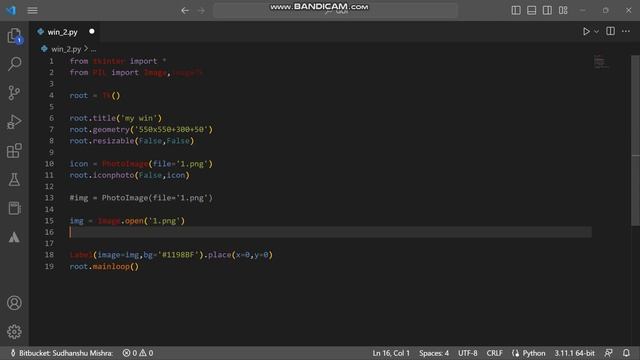Screen dimensions: 640x360
Task: Click the root.resizable(False,False) line
Action: coord(131,141)
